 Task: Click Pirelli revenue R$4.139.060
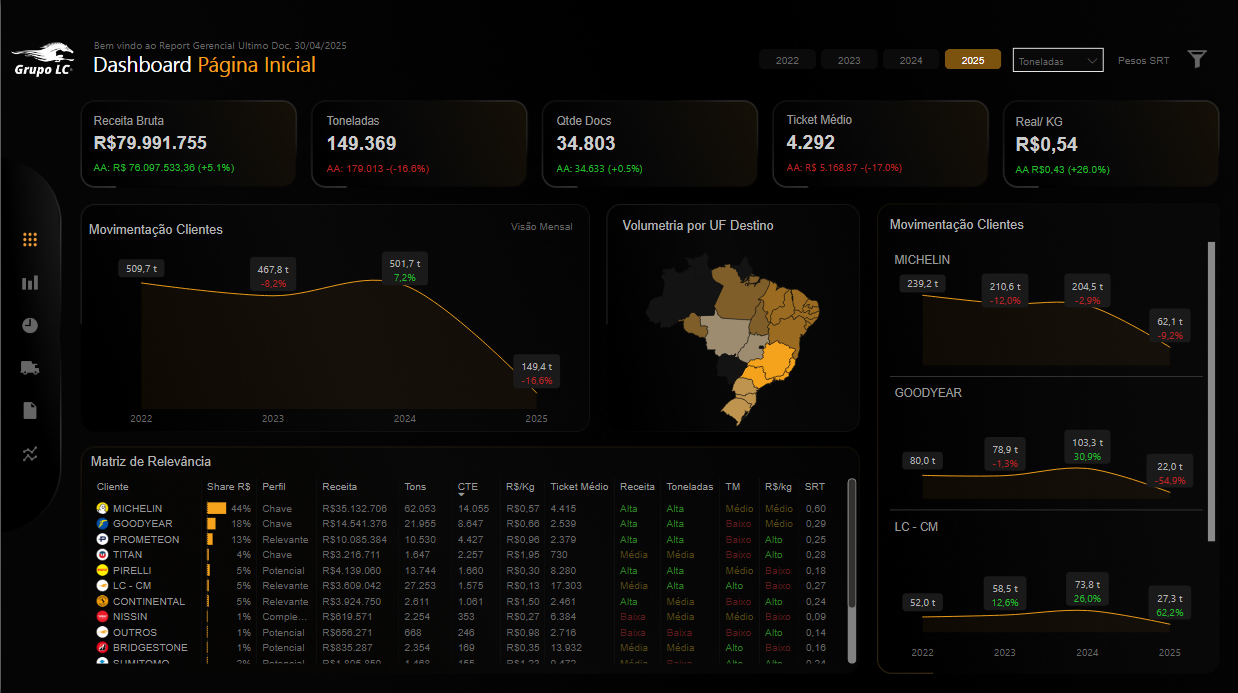[x=351, y=570]
